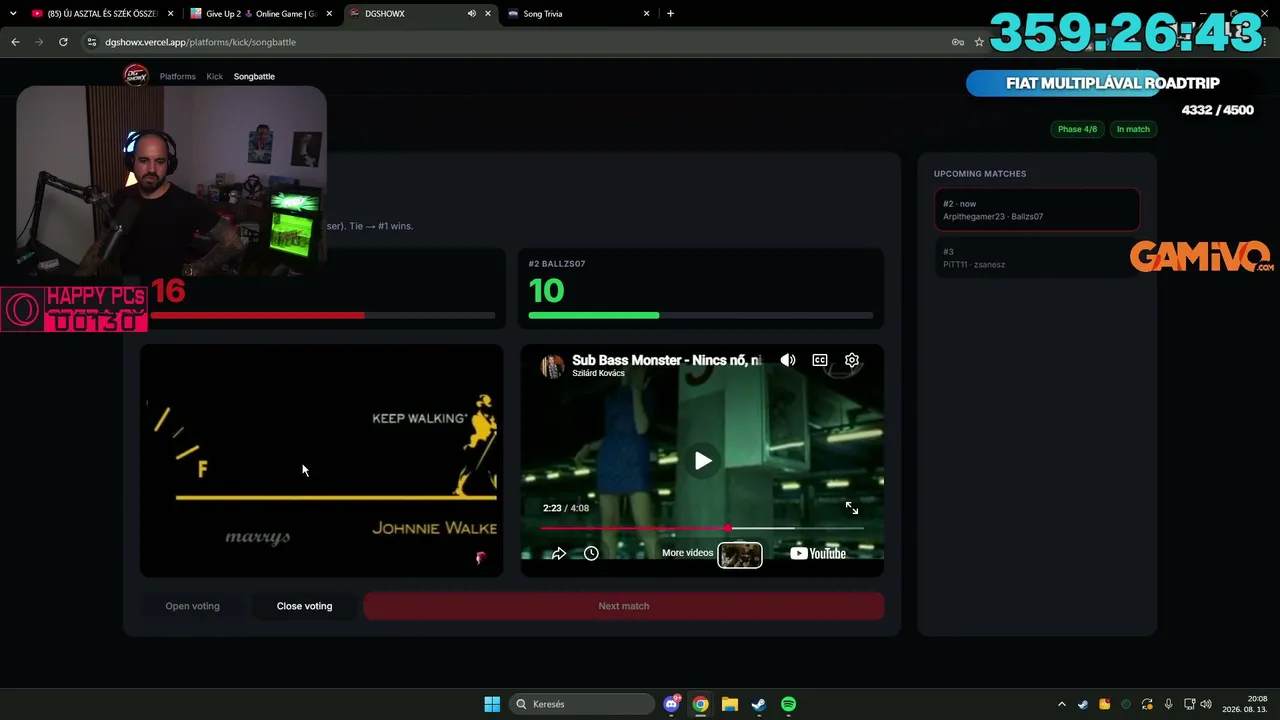The width and height of the screenshot is (1280, 720).
Task: Click the Steam icon in system tray
Action: (x=1083, y=704)
